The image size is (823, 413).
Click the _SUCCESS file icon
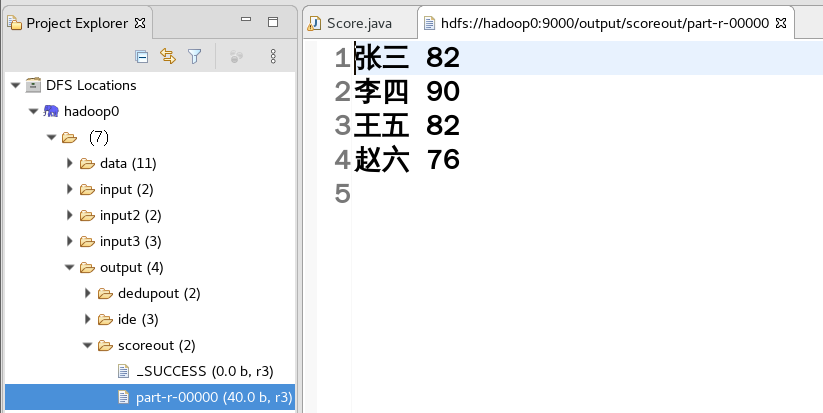(123, 372)
